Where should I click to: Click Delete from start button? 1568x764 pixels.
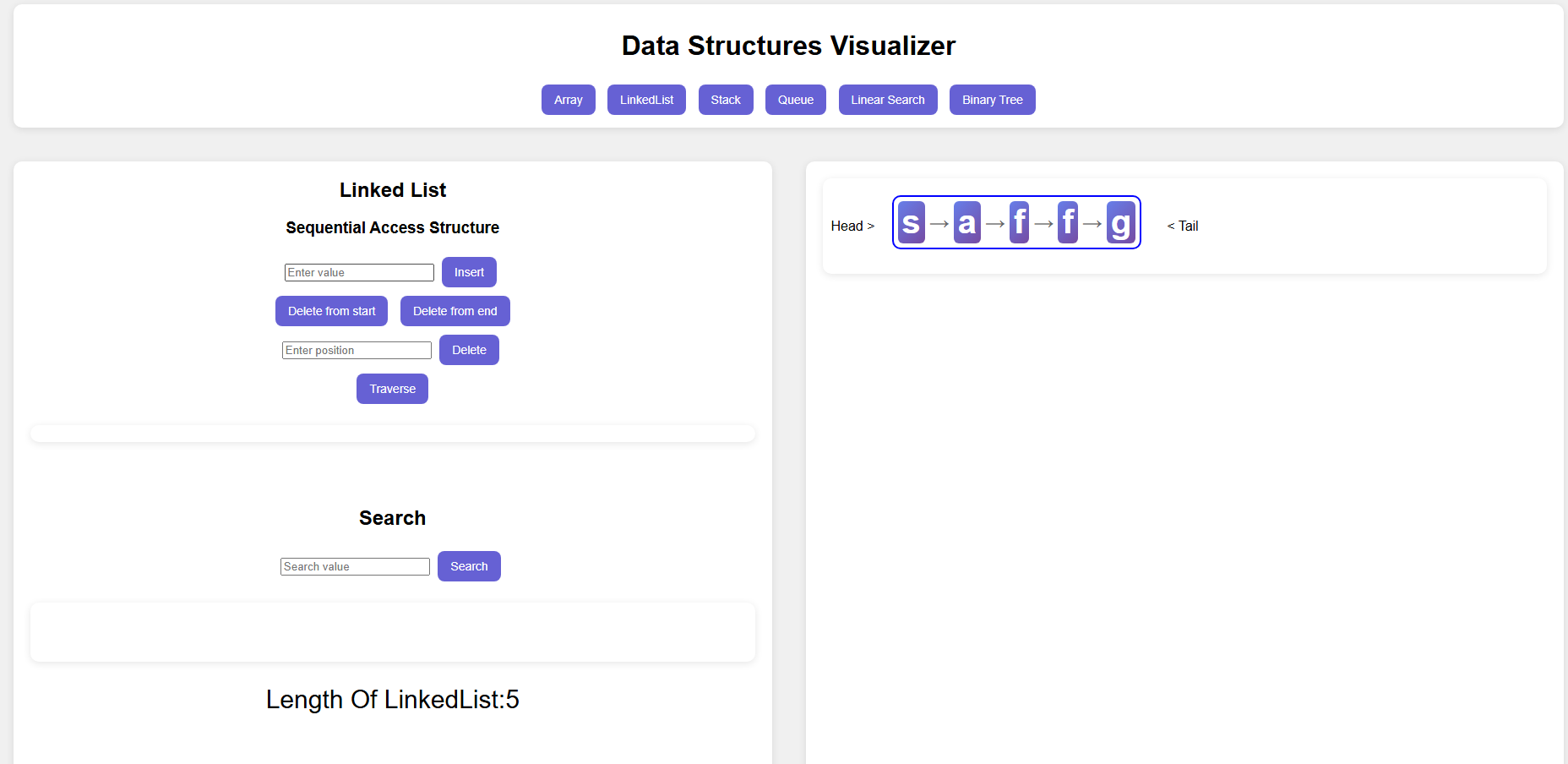(331, 311)
